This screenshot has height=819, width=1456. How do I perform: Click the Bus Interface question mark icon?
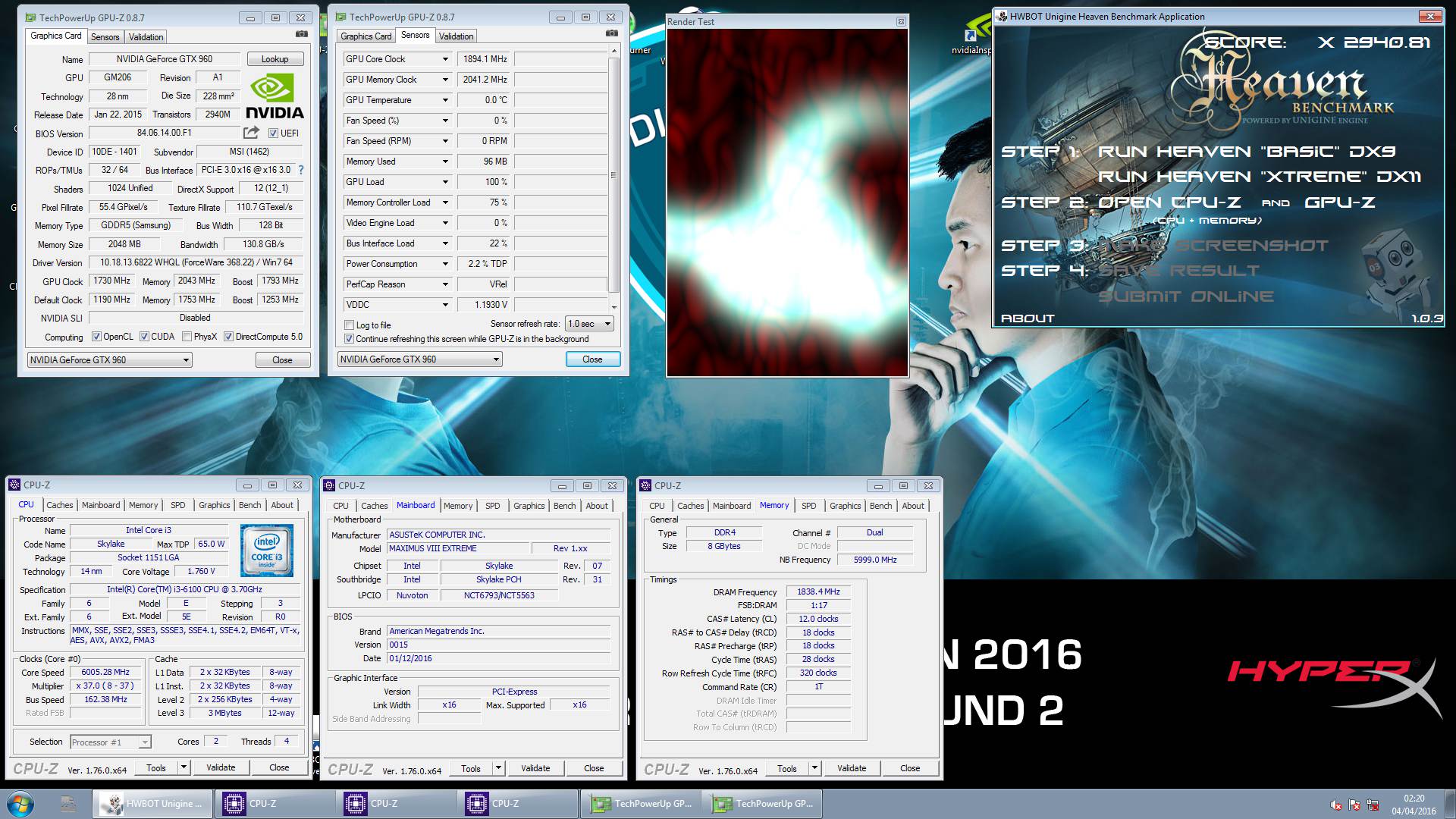301,170
